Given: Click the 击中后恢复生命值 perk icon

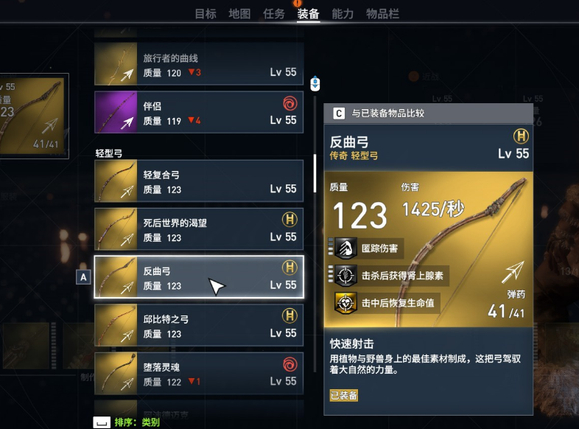Looking at the screenshot, I should coord(346,303).
